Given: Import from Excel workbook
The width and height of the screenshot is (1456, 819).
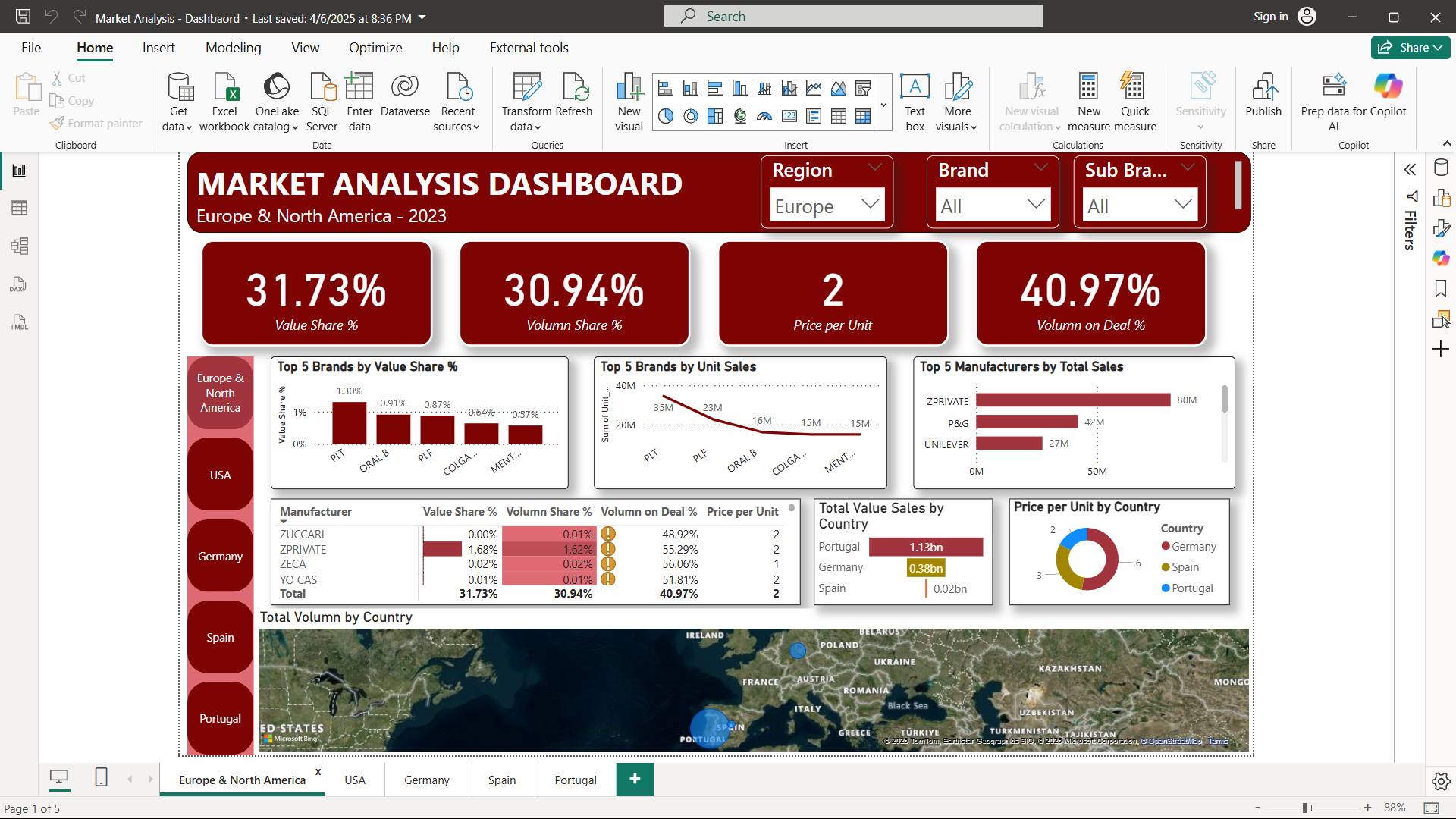Looking at the screenshot, I should click(x=224, y=102).
